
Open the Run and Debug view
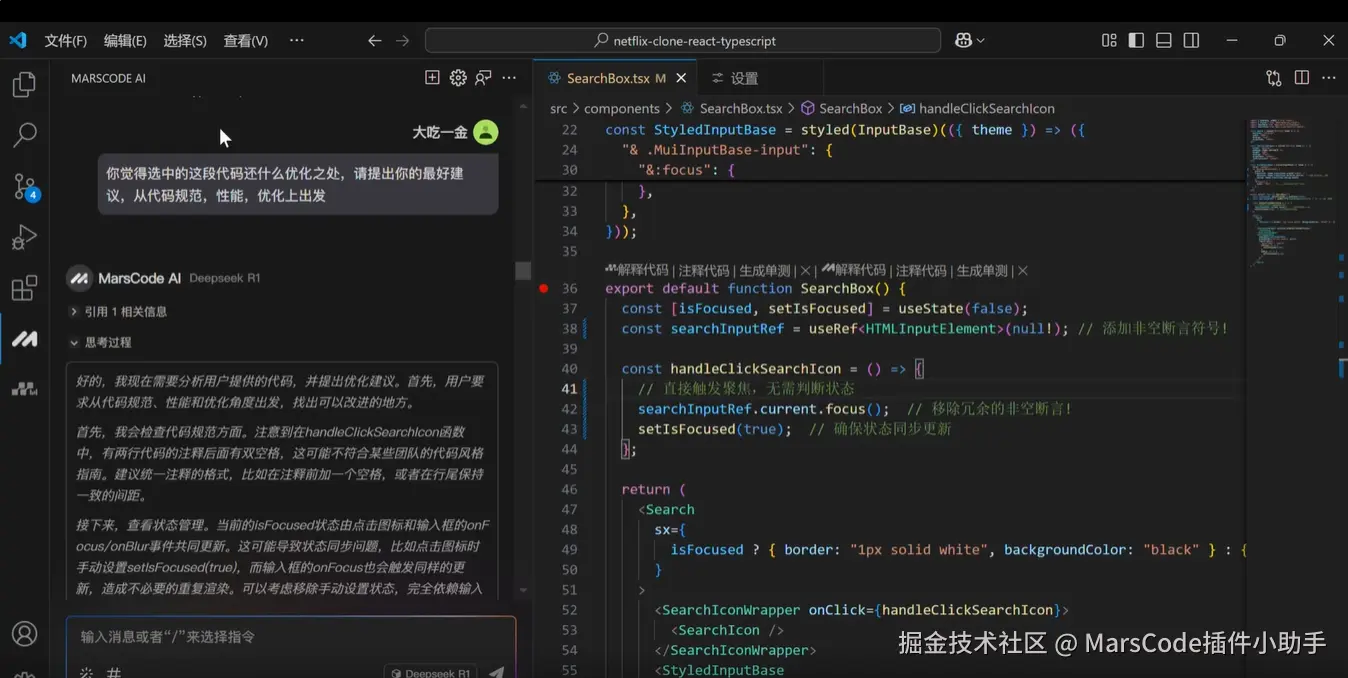pyautogui.click(x=24, y=237)
